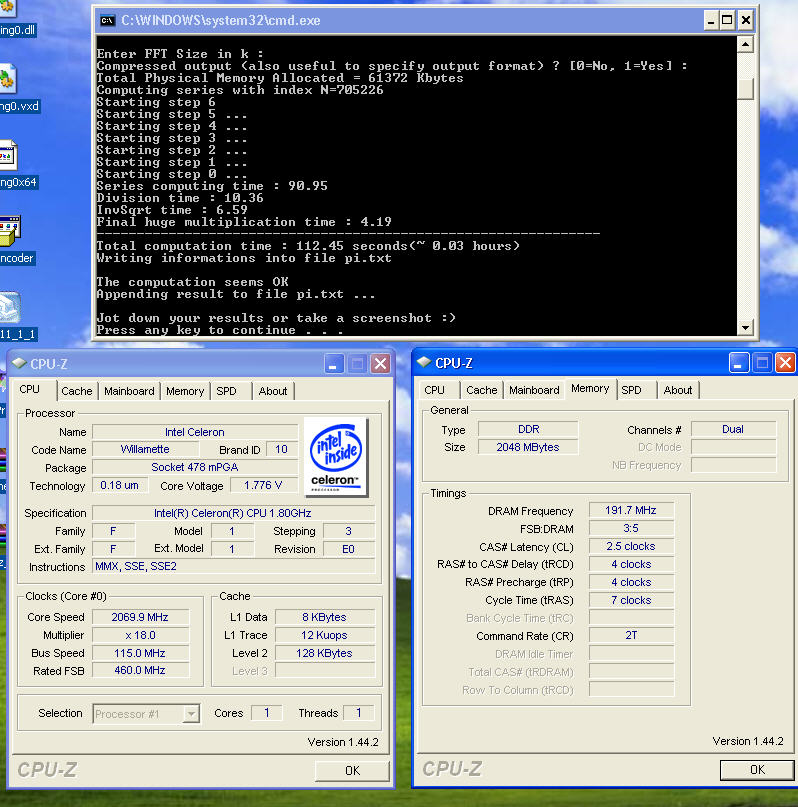Viewport: 798px width, 807px height.
Task: Click the cmd vertical scrollbar thumb
Action: click(746, 89)
